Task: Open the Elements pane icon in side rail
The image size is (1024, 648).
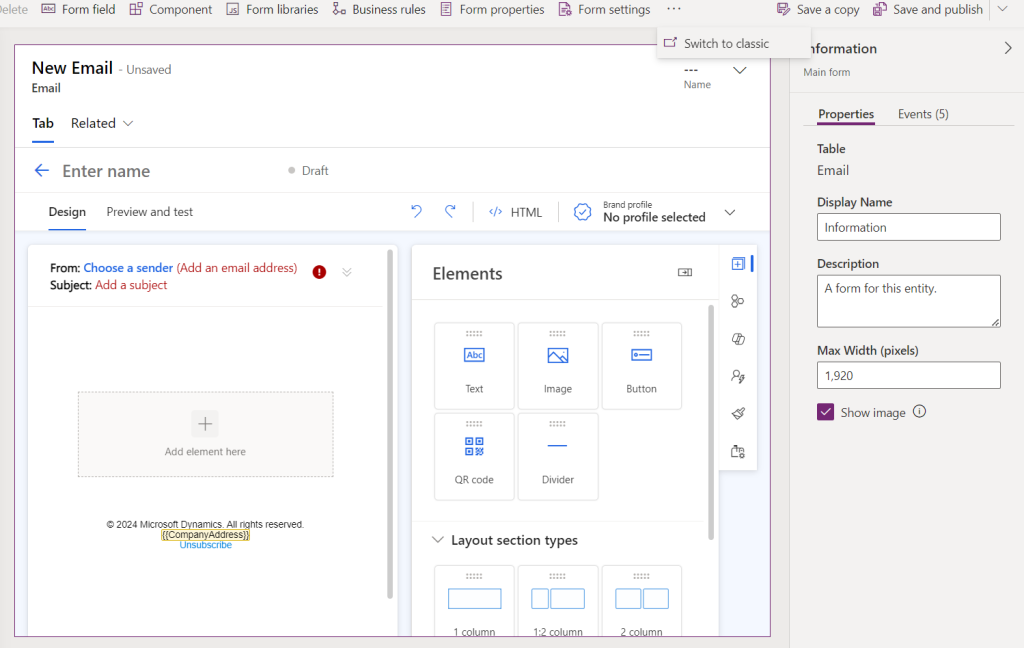Action: [x=738, y=263]
